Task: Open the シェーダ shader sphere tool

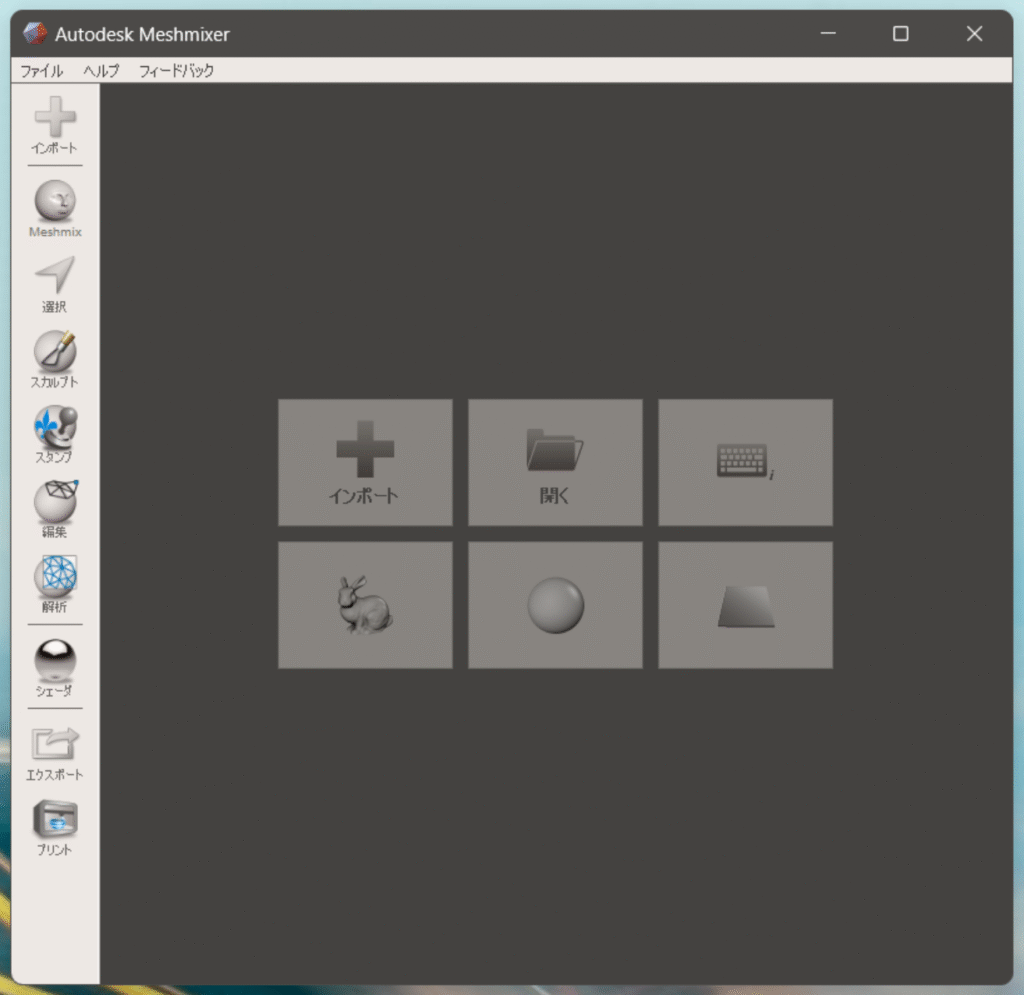Action: point(55,668)
